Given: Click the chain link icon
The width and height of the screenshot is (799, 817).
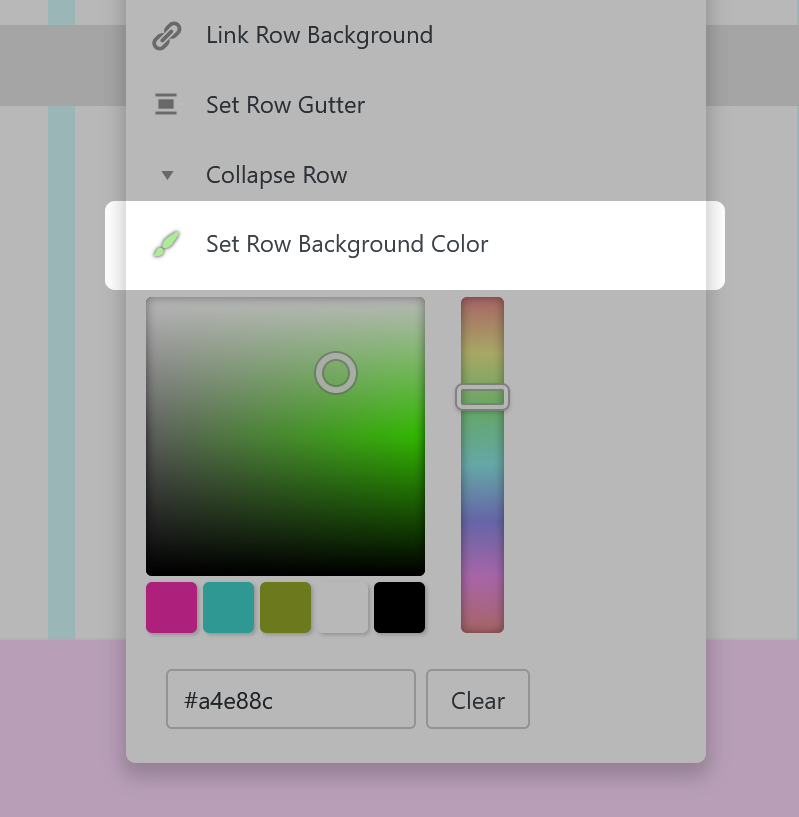Looking at the screenshot, I should (166, 36).
